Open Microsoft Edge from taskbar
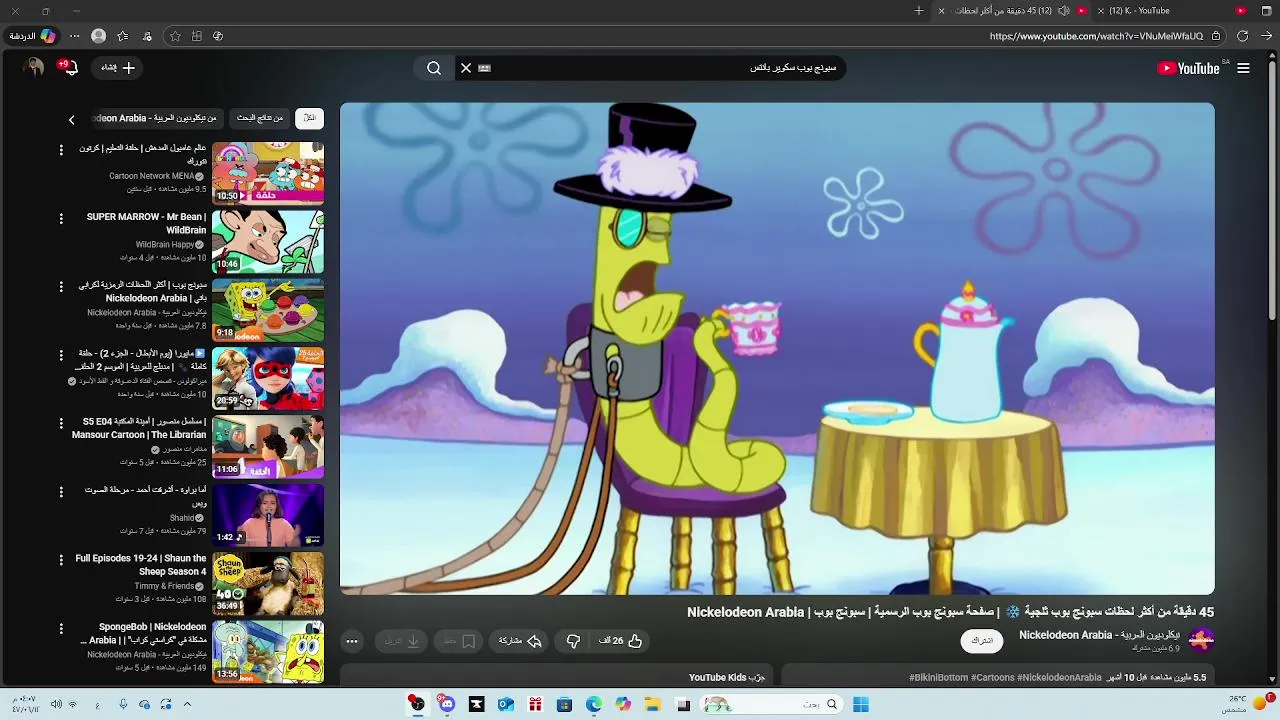Screen dimensions: 1280x720 pyautogui.click(x=594, y=705)
